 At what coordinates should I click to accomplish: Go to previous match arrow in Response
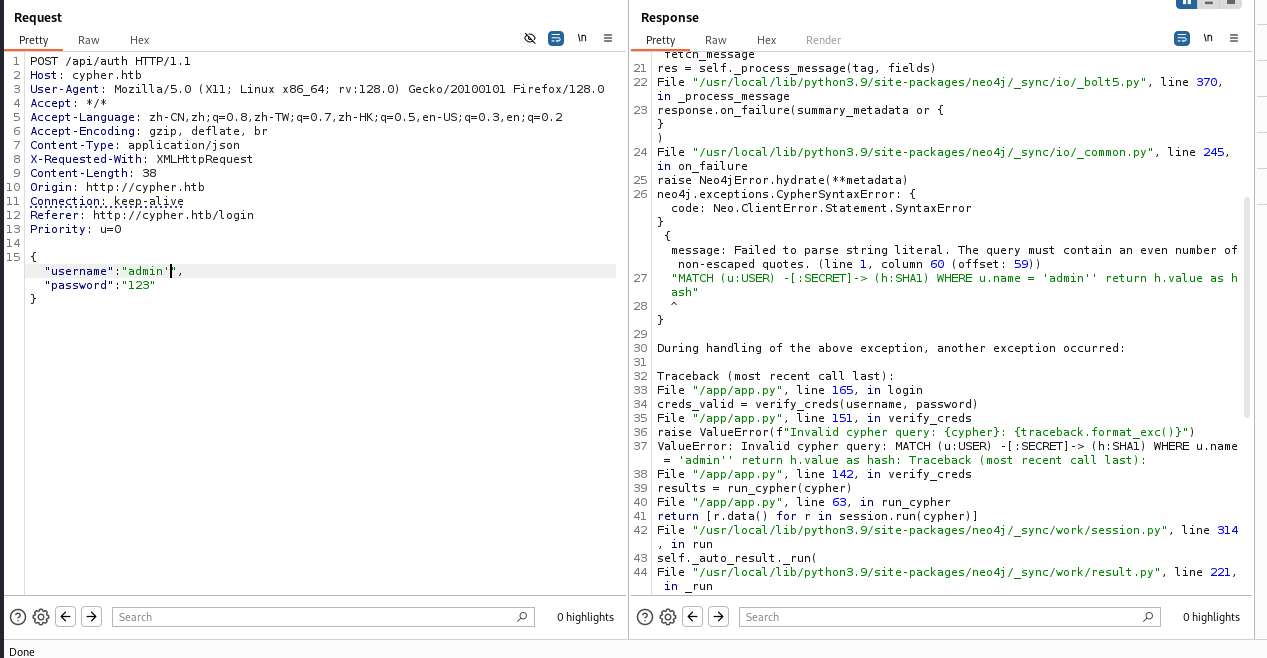point(693,617)
